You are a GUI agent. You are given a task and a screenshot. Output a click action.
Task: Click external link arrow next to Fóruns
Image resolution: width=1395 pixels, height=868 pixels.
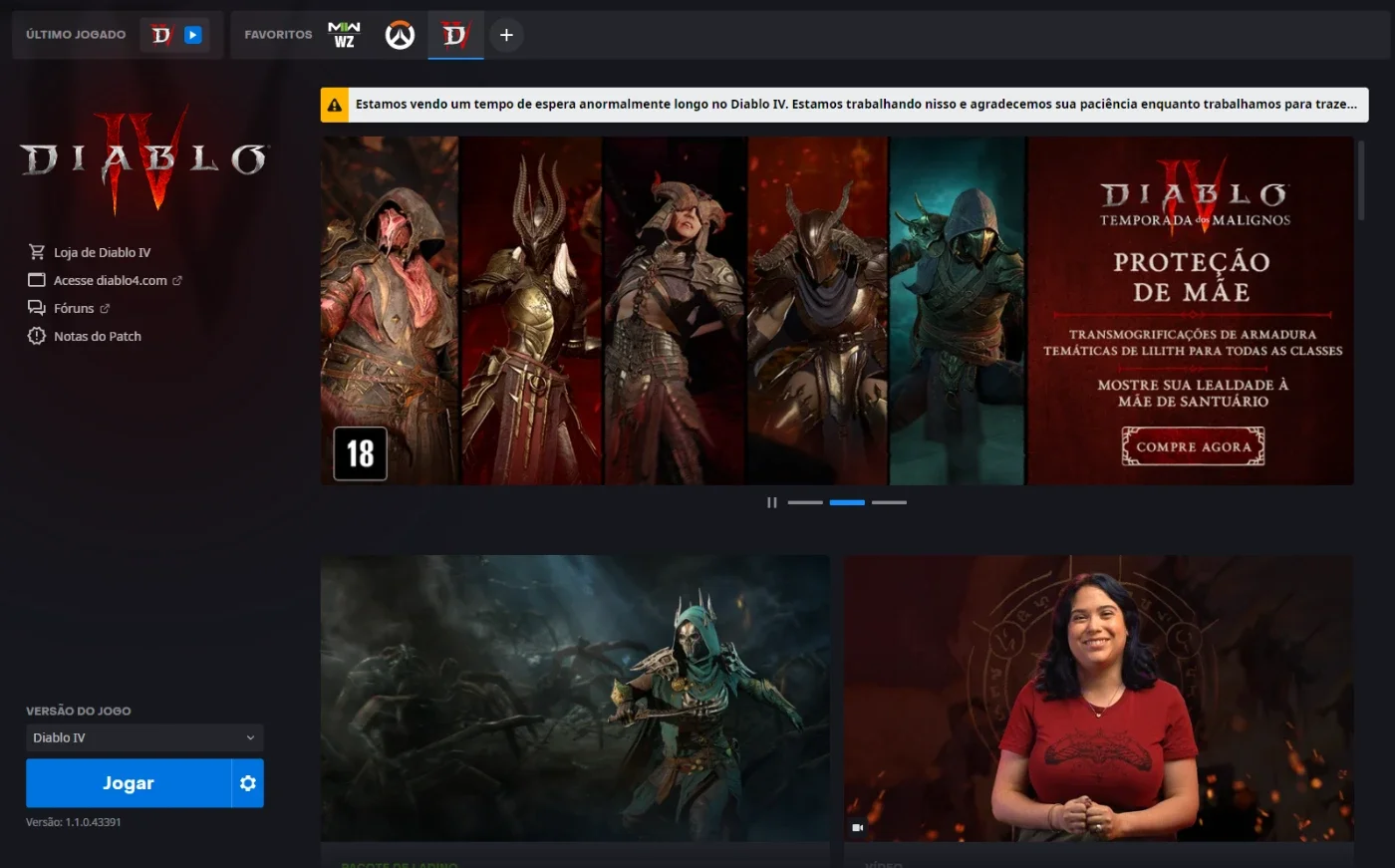coord(105,308)
